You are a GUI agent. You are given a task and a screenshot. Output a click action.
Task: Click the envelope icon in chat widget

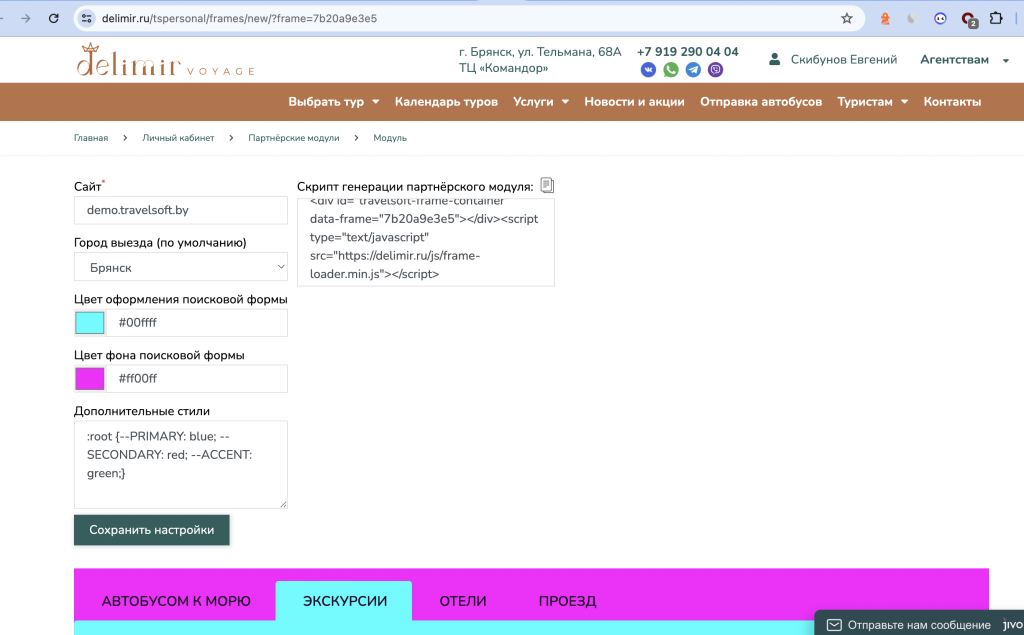tap(834, 625)
